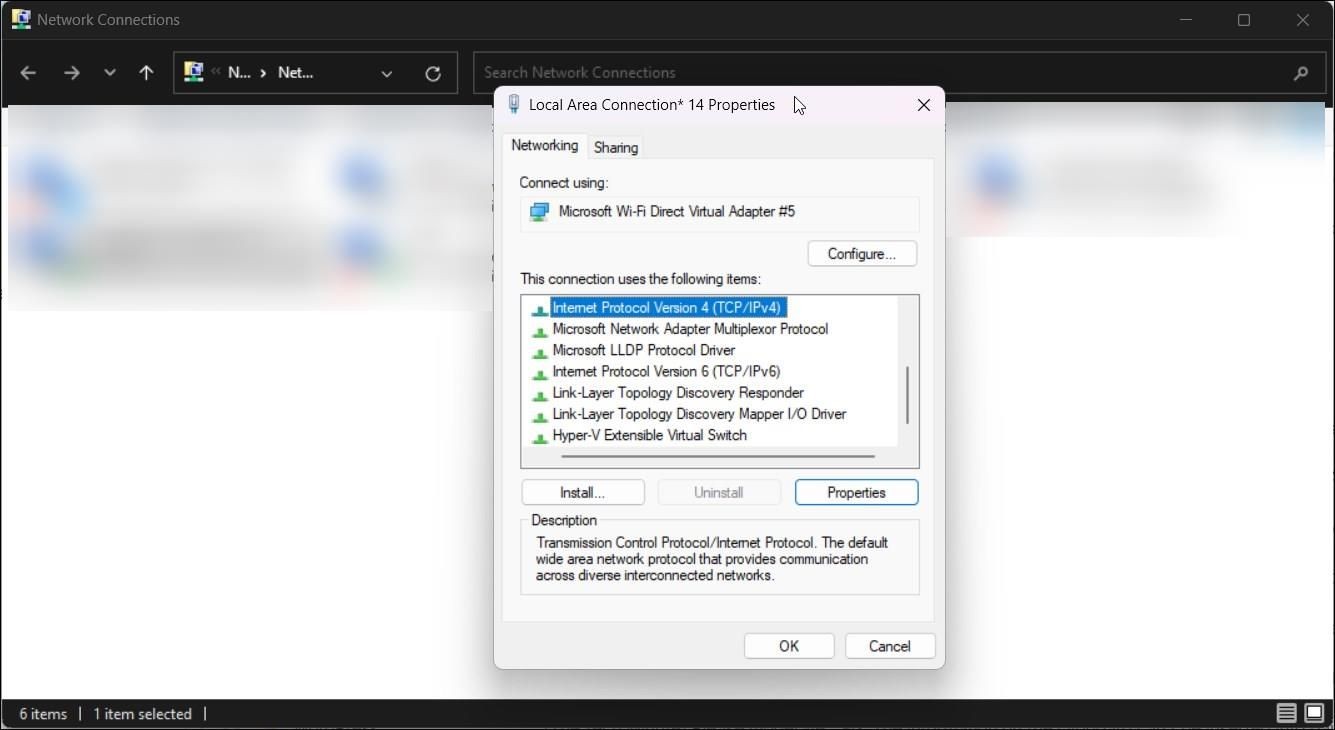Image resolution: width=1335 pixels, height=730 pixels.
Task: Close the Local Area Connection Properties dialog
Action: click(x=923, y=104)
